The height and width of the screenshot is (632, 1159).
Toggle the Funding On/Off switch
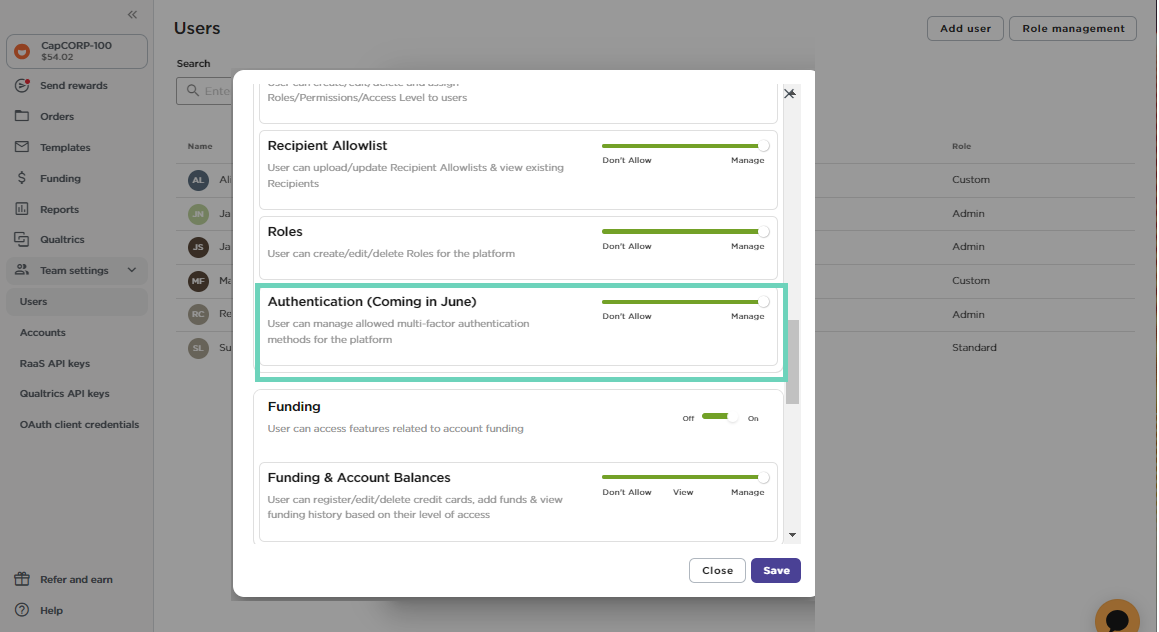(x=720, y=418)
